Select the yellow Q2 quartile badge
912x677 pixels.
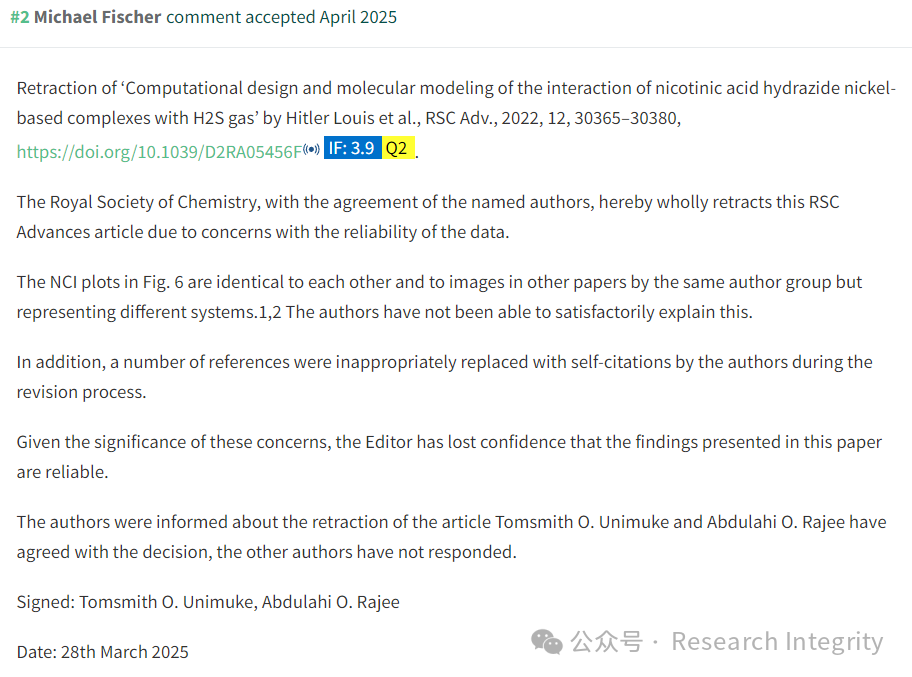(398, 148)
